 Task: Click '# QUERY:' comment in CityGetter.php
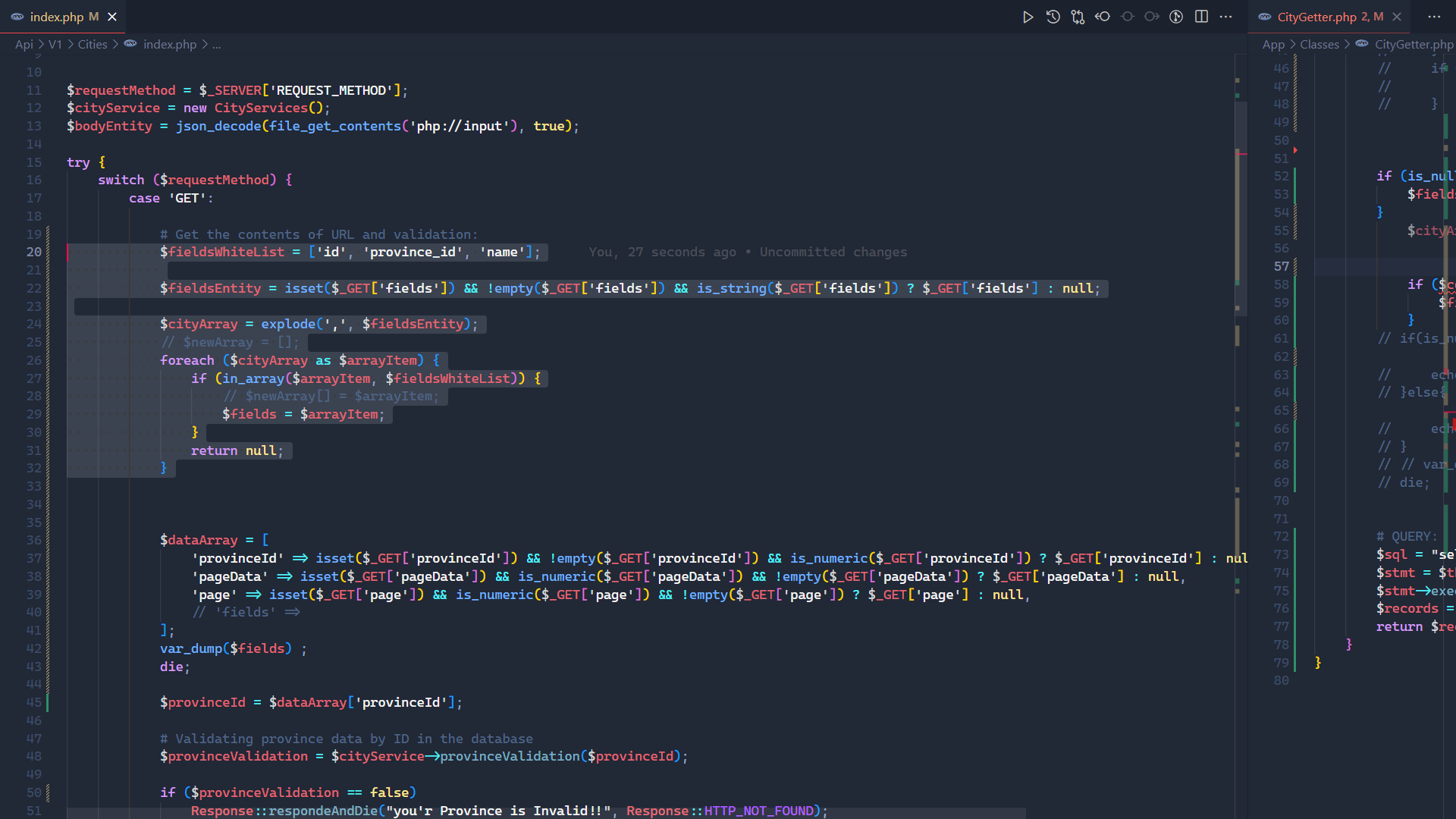tap(1407, 537)
